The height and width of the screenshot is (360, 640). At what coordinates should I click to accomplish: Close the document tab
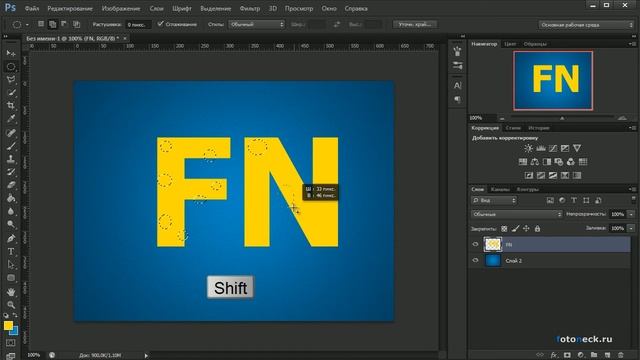click(x=125, y=38)
